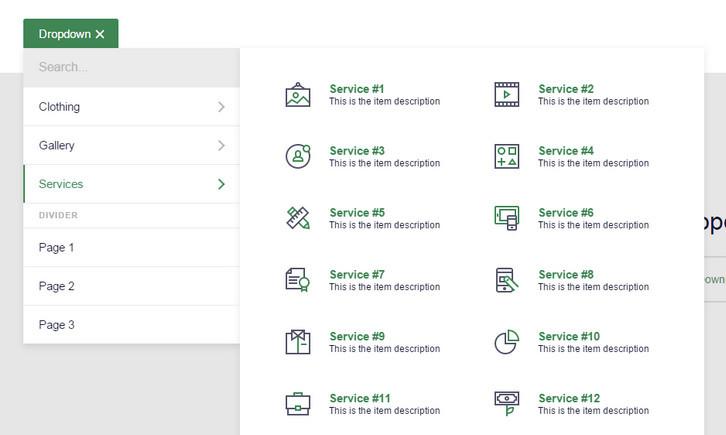
Task: Open the Service #8 title link
Action: point(566,274)
